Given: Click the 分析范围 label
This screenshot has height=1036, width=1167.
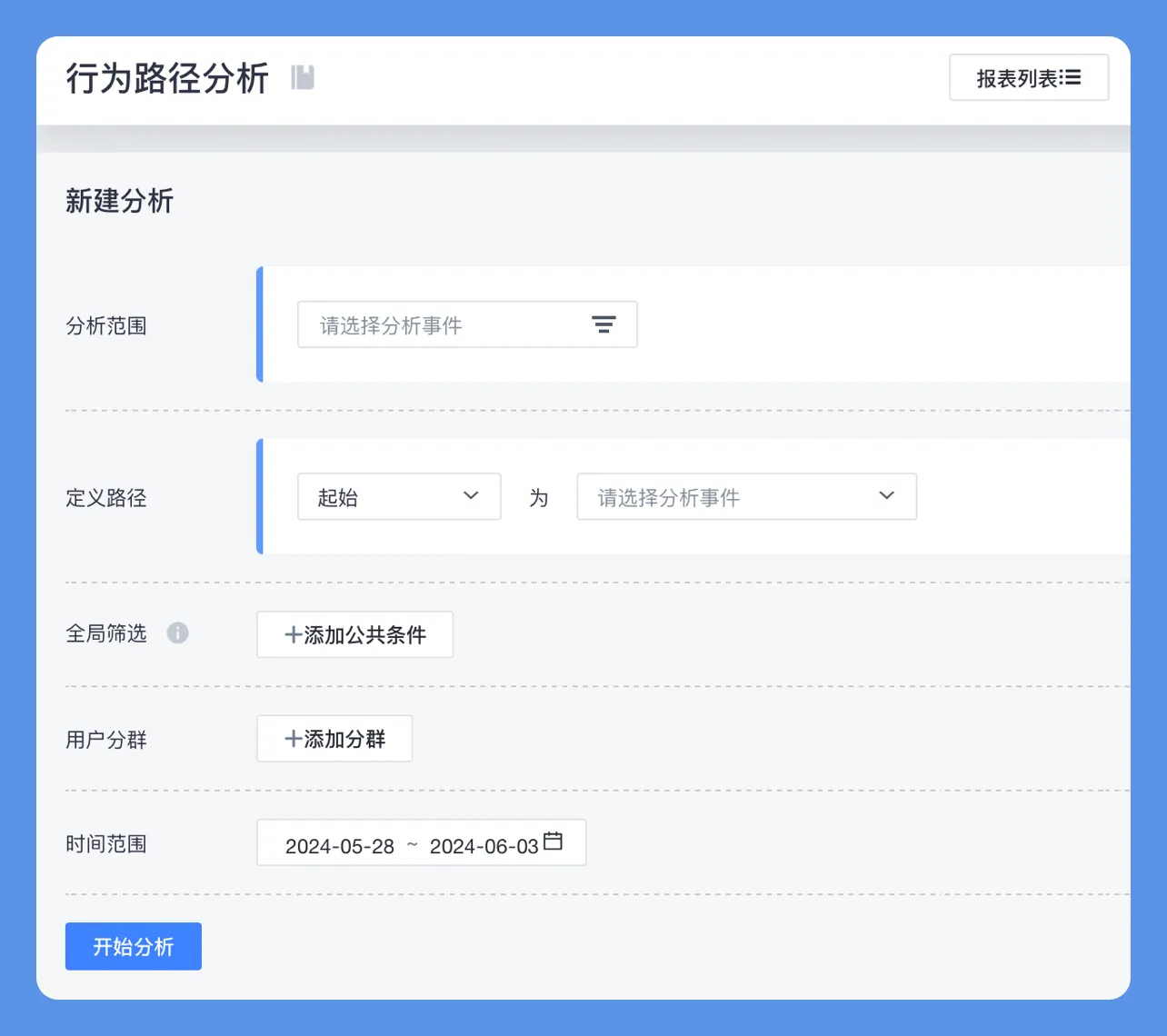Looking at the screenshot, I should (x=106, y=325).
